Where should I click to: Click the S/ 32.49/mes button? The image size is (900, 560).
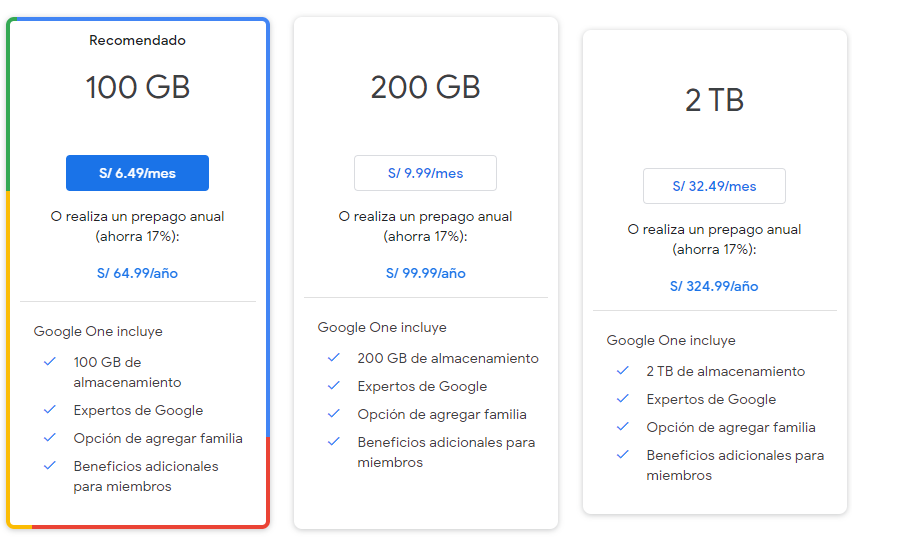714,186
